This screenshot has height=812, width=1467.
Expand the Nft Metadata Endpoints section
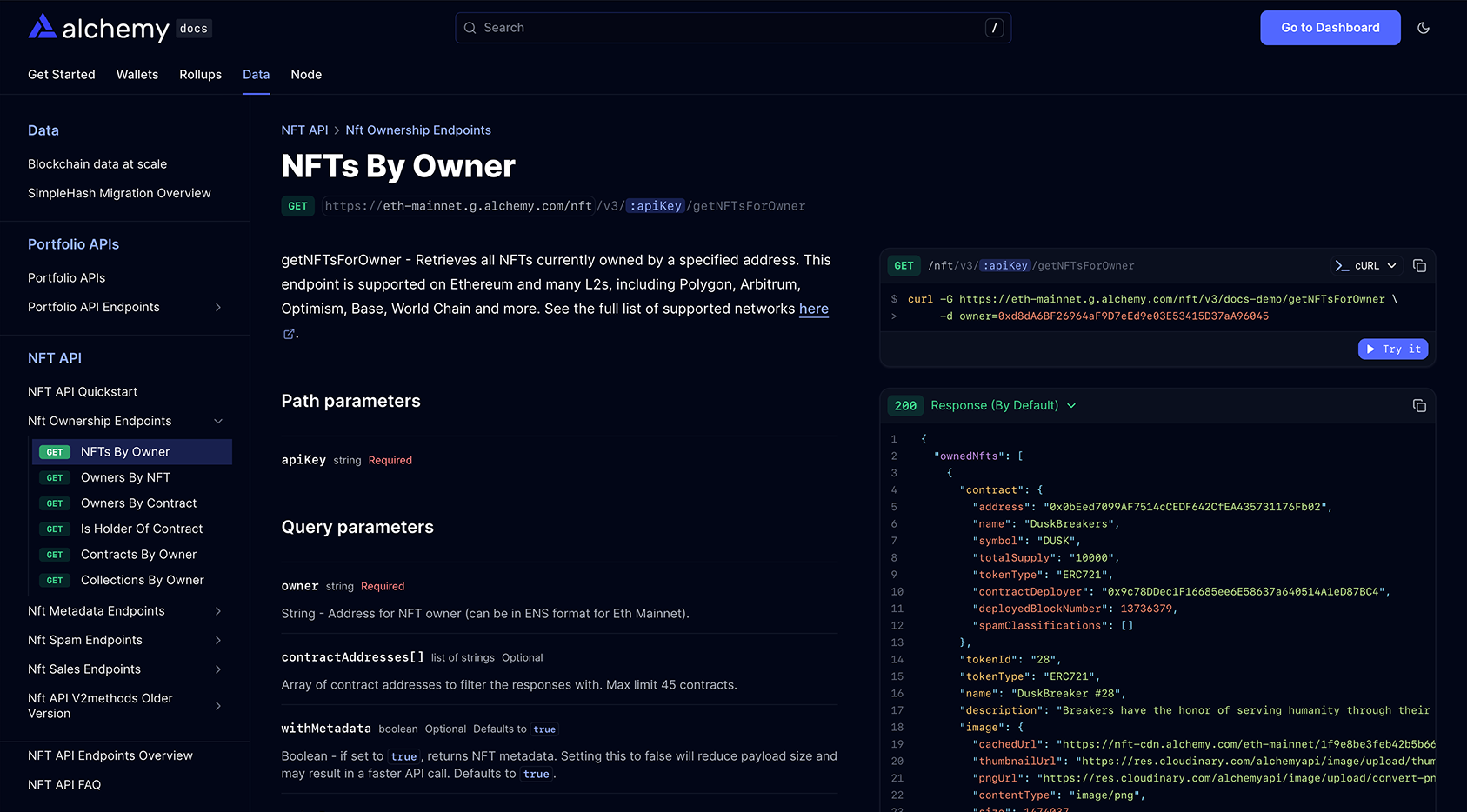point(218,611)
